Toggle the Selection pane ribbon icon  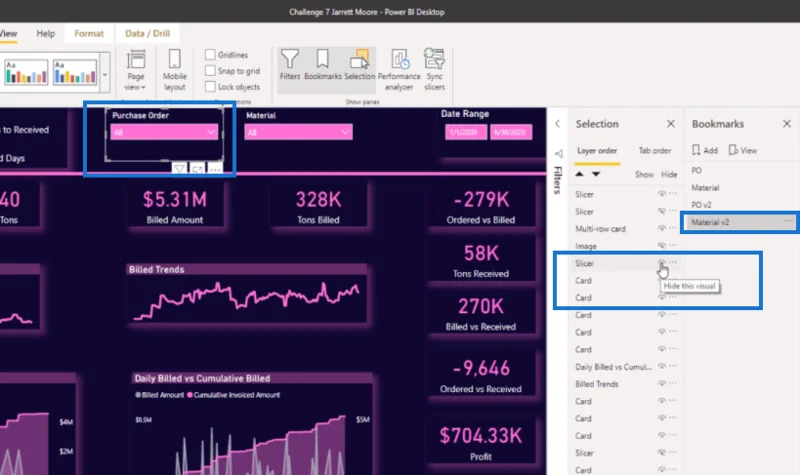[359, 64]
